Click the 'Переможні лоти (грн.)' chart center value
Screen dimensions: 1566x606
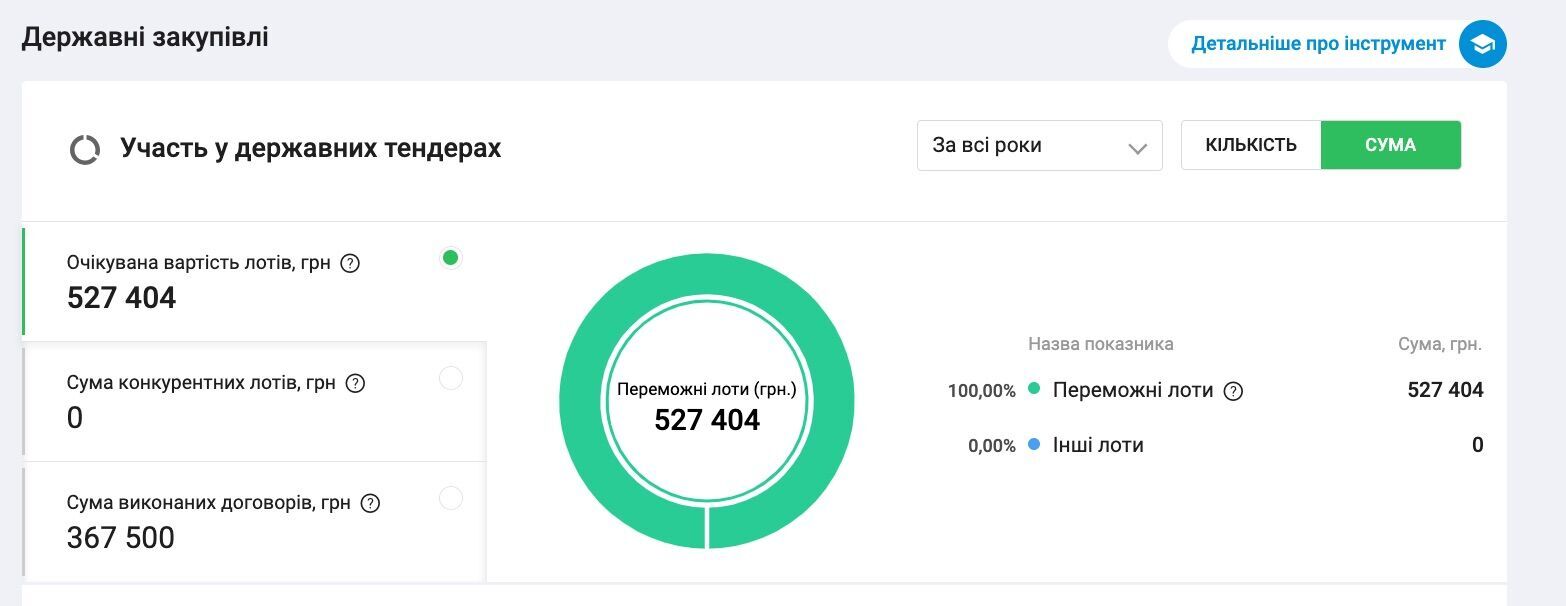707,420
